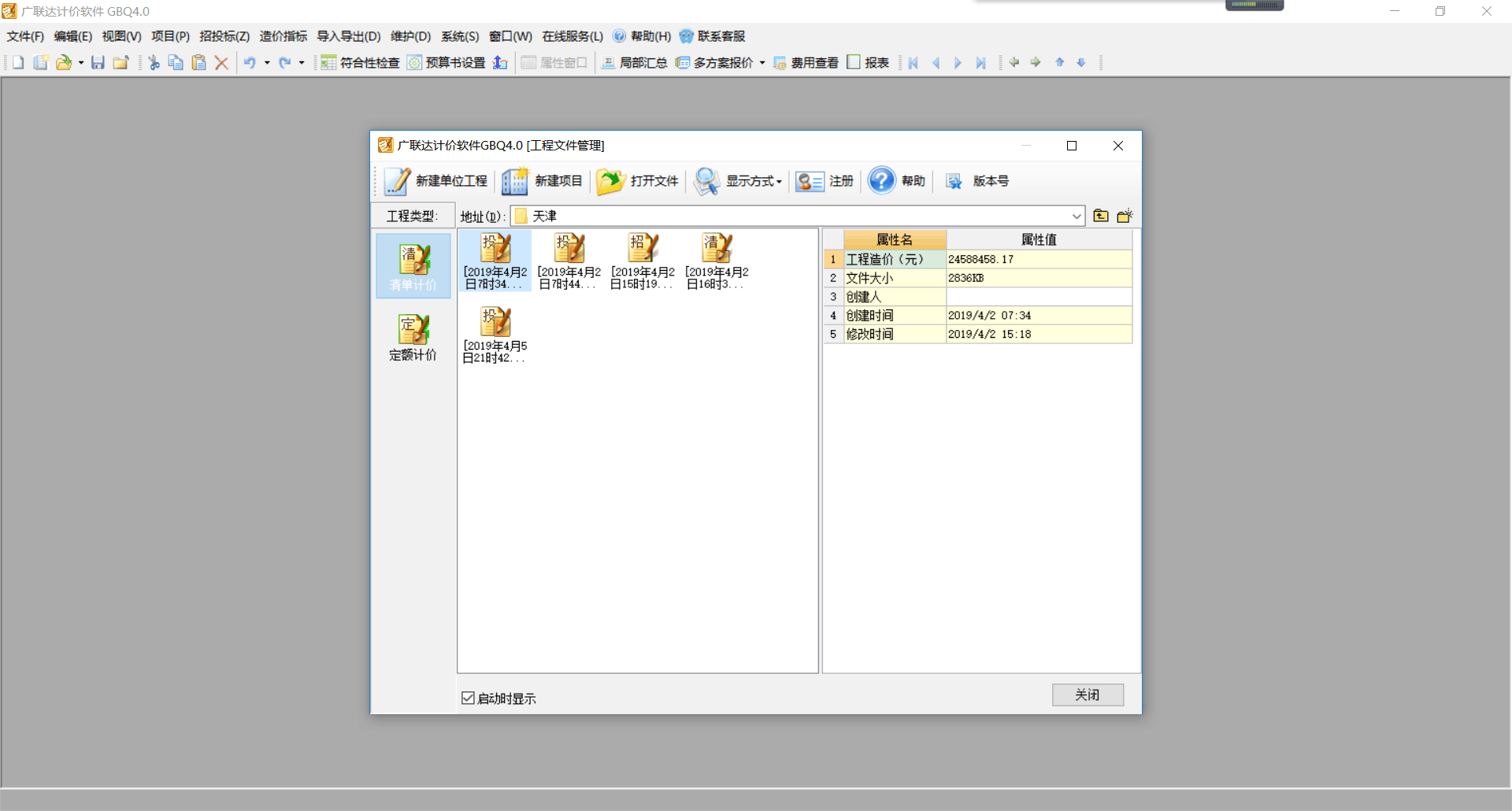Screen dimensions: 1512x811
Task: Expand the undo history dropdown arrow
Action: point(267,63)
